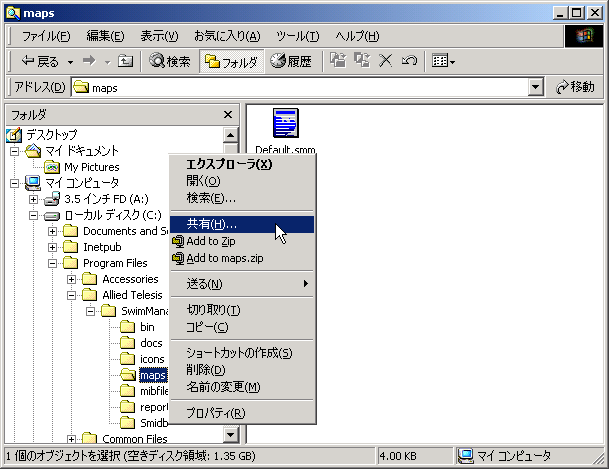Choose Properties (プロパティ) from context menu

pos(242,413)
